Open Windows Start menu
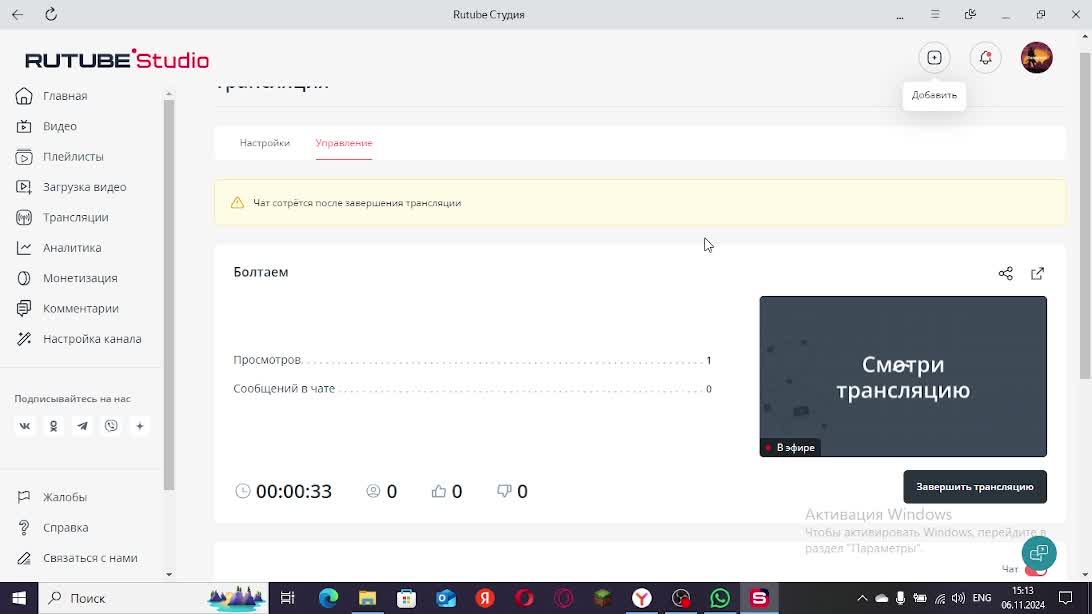This screenshot has width=1092, height=614. click(x=19, y=598)
